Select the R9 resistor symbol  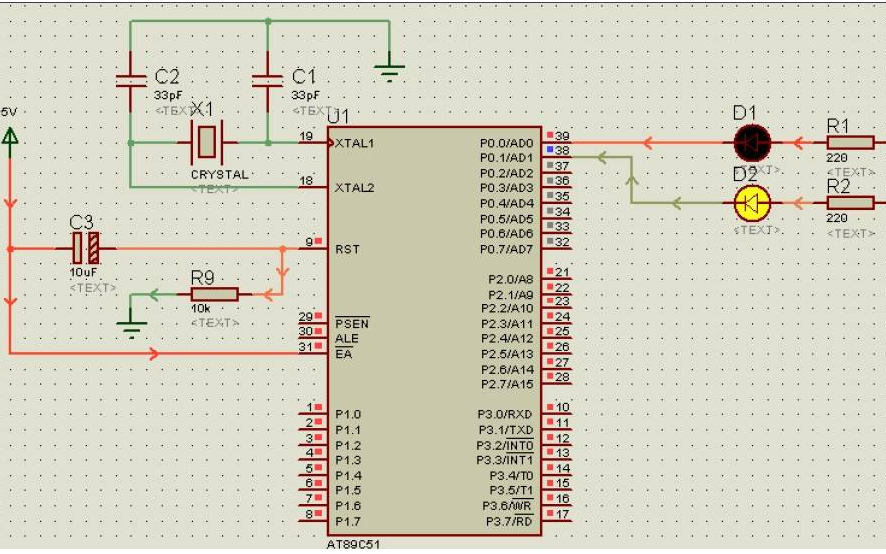213,294
